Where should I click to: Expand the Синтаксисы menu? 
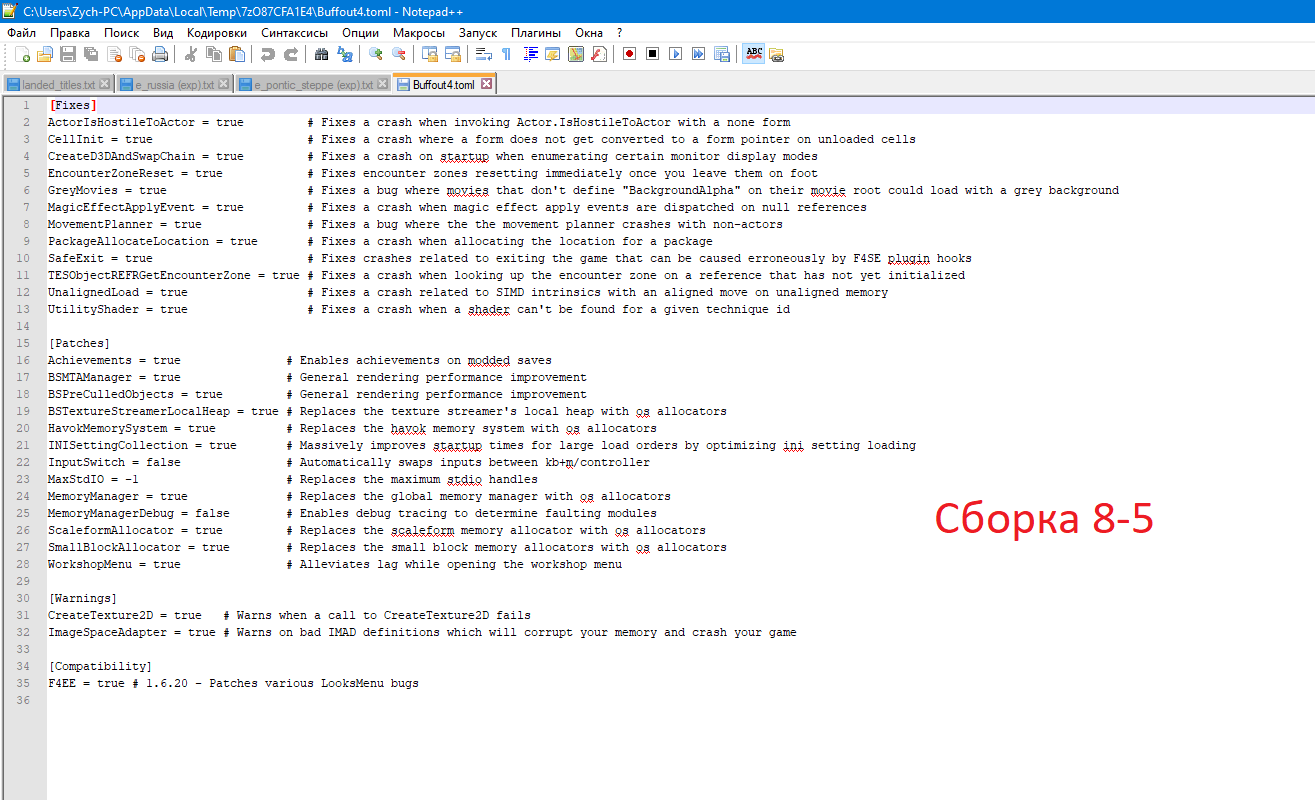point(294,33)
